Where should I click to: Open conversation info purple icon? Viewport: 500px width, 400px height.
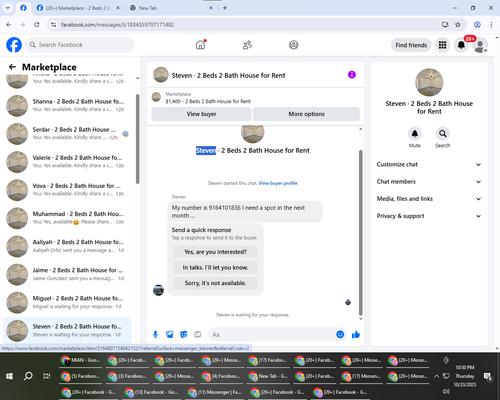(x=352, y=75)
